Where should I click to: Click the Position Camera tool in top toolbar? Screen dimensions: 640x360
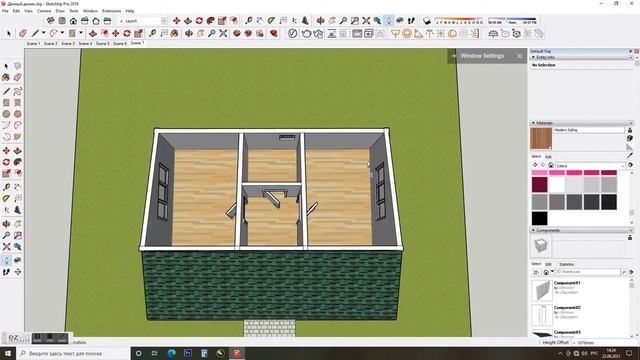(389, 20)
